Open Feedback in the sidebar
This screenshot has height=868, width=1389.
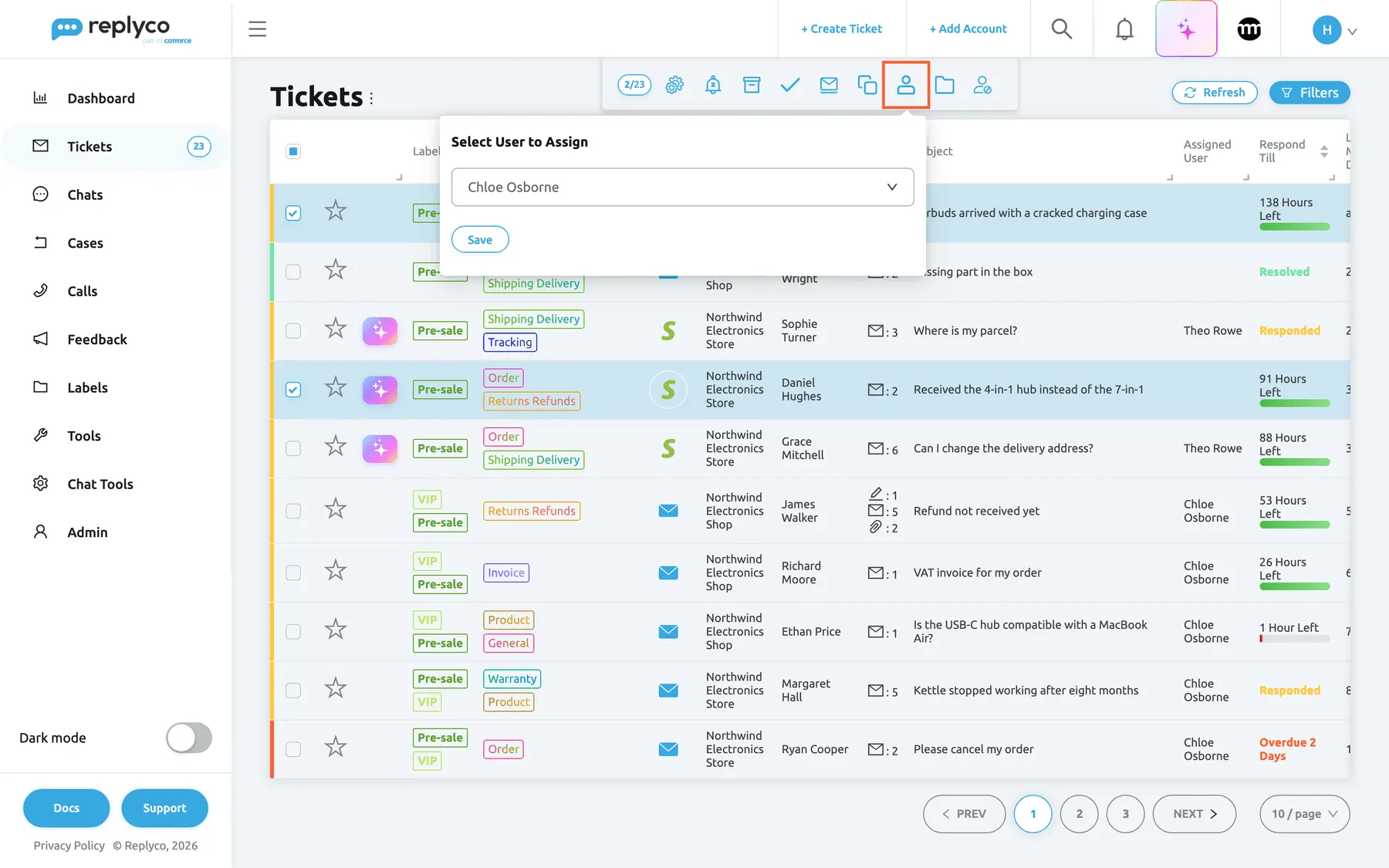(97, 339)
